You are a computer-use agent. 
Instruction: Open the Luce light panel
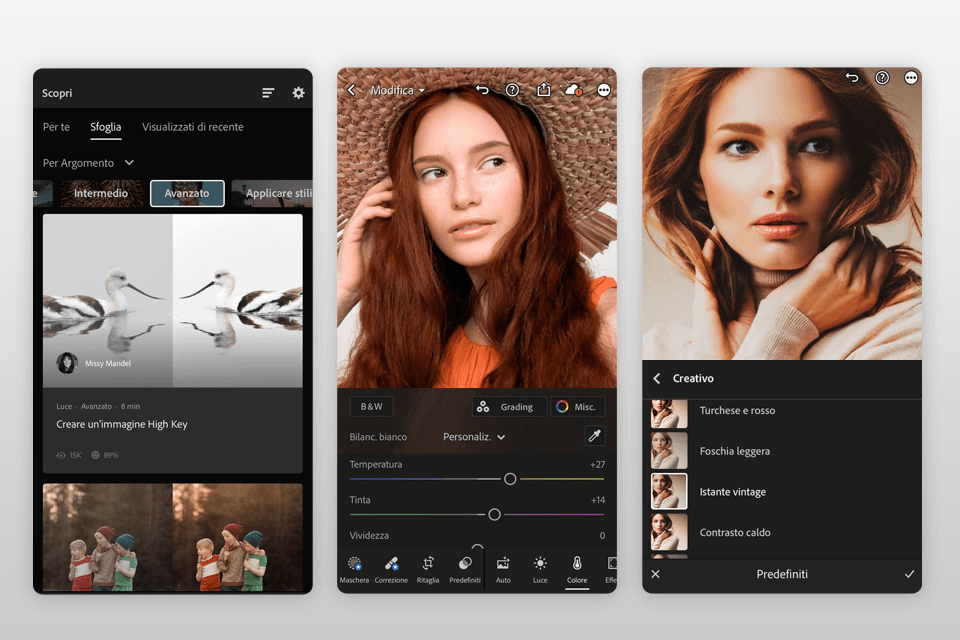coord(540,569)
